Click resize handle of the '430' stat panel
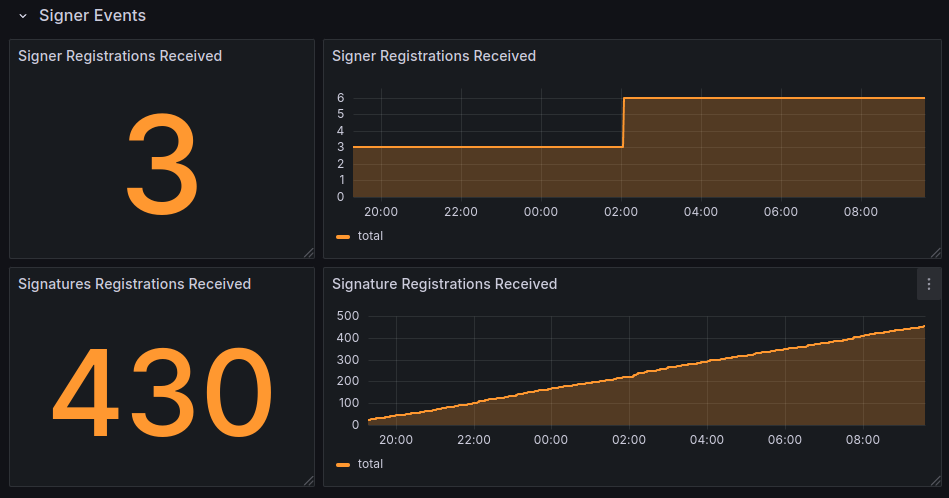 309,481
